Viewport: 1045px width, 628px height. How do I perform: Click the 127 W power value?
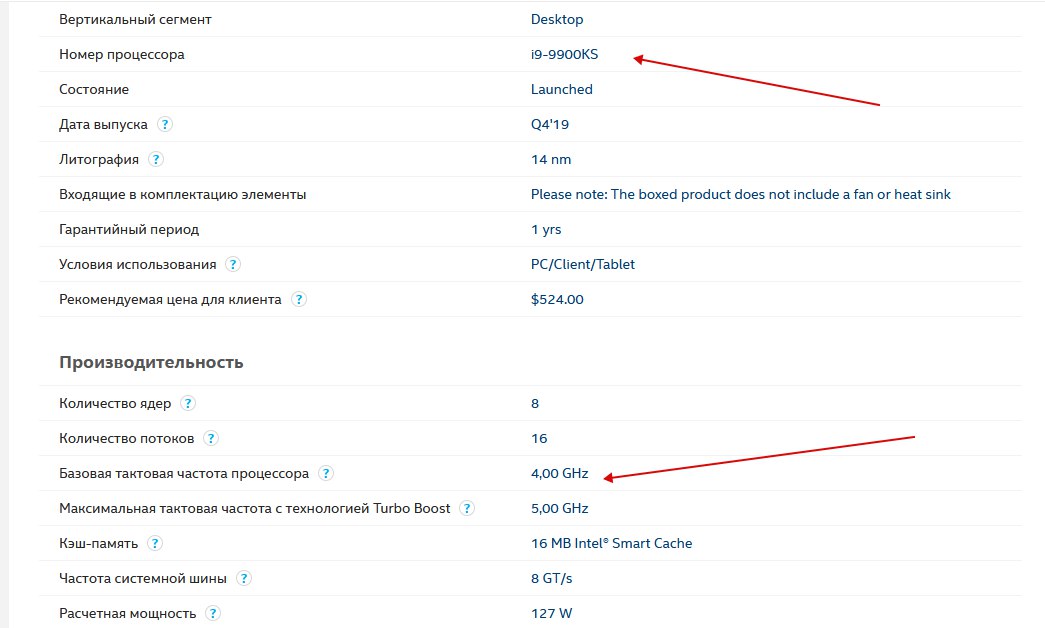coord(551,613)
